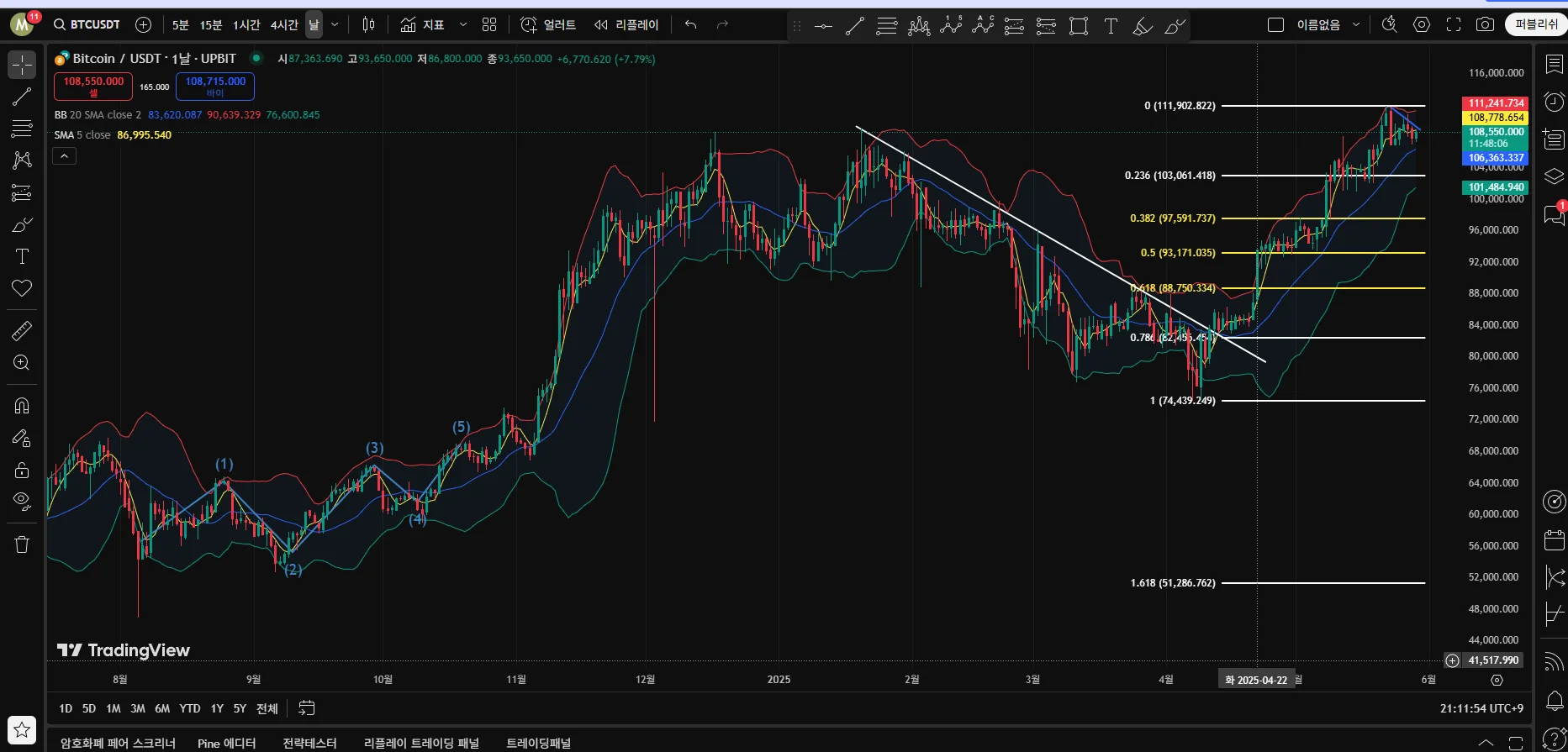The height and width of the screenshot is (752, 1568).
Task: Collapse the bottom panel chevron
Action: point(1486,743)
